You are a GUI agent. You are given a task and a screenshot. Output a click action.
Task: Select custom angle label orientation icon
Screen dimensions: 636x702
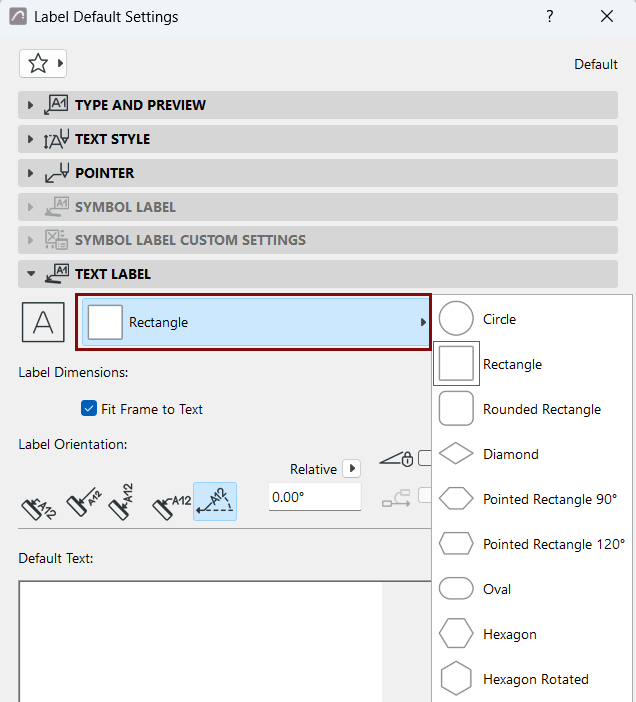[215, 501]
